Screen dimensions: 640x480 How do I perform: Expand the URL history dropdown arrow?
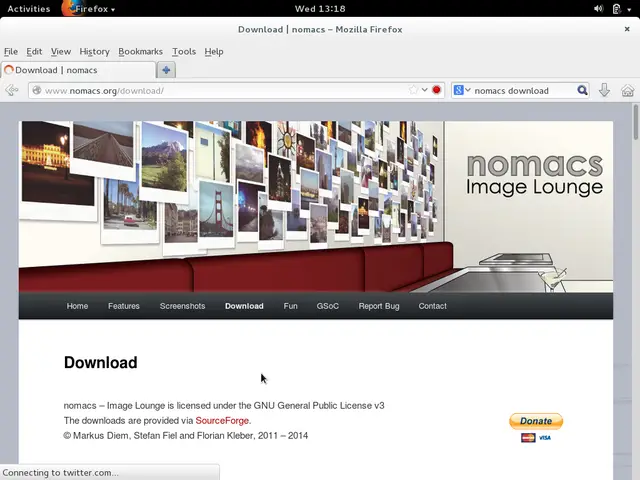pyautogui.click(x=425, y=90)
